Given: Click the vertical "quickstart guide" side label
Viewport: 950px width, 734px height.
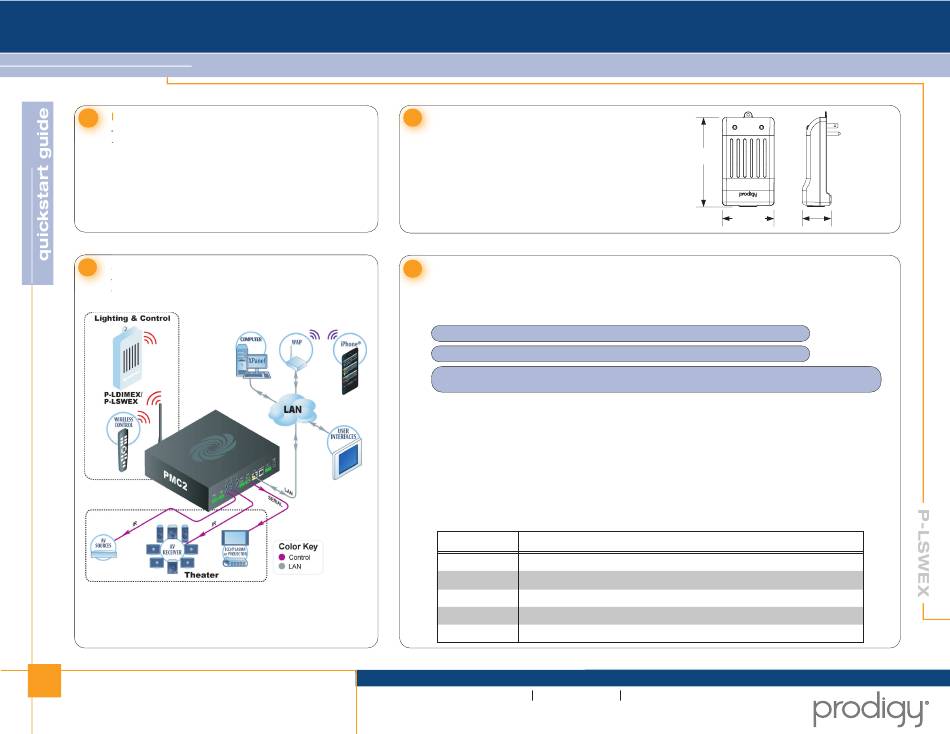Looking at the screenshot, I should pyautogui.click(x=42, y=184).
